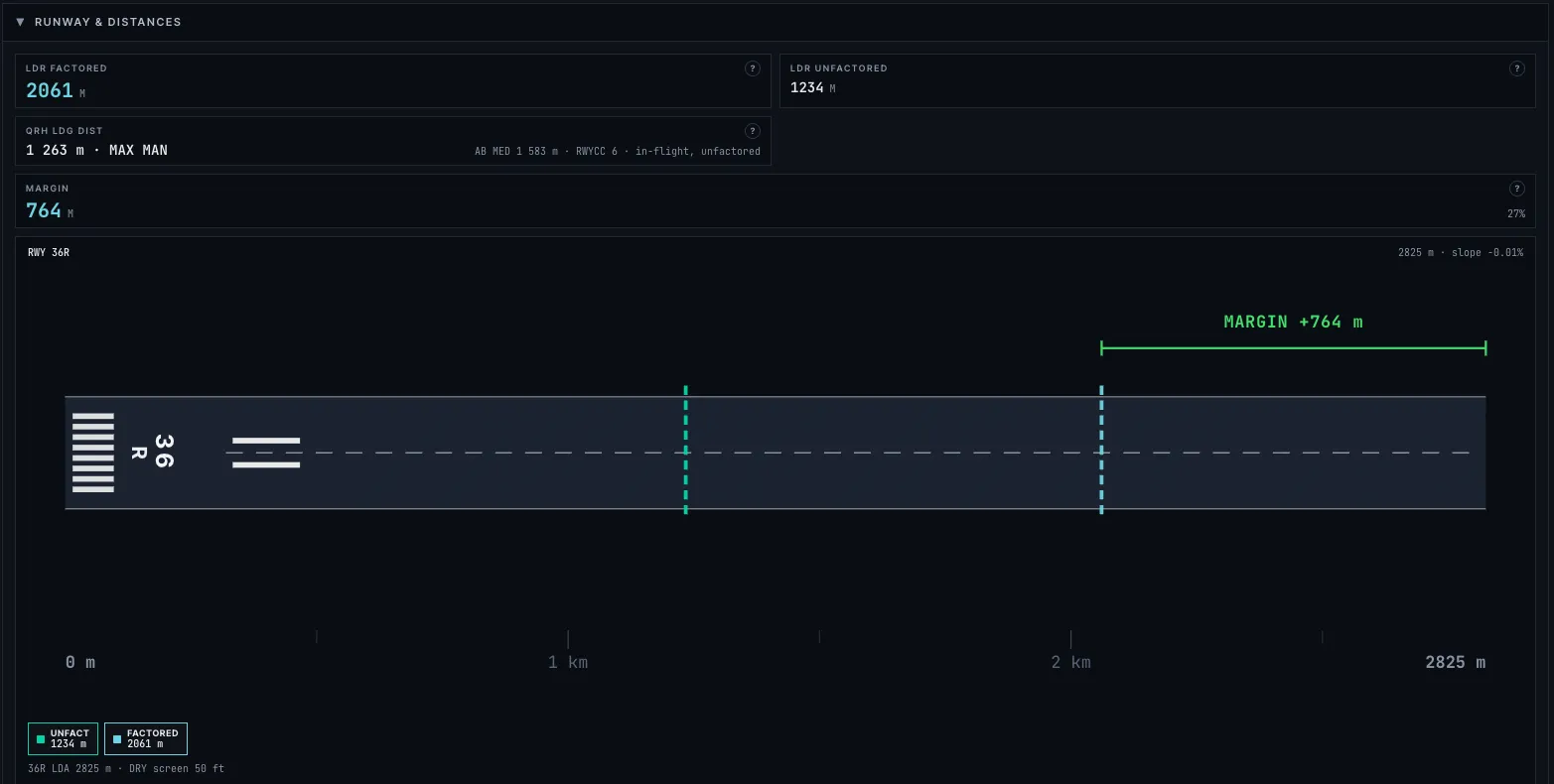
Task: Toggle the FACTORED 2061 m legend chip
Action: pyautogui.click(x=146, y=738)
